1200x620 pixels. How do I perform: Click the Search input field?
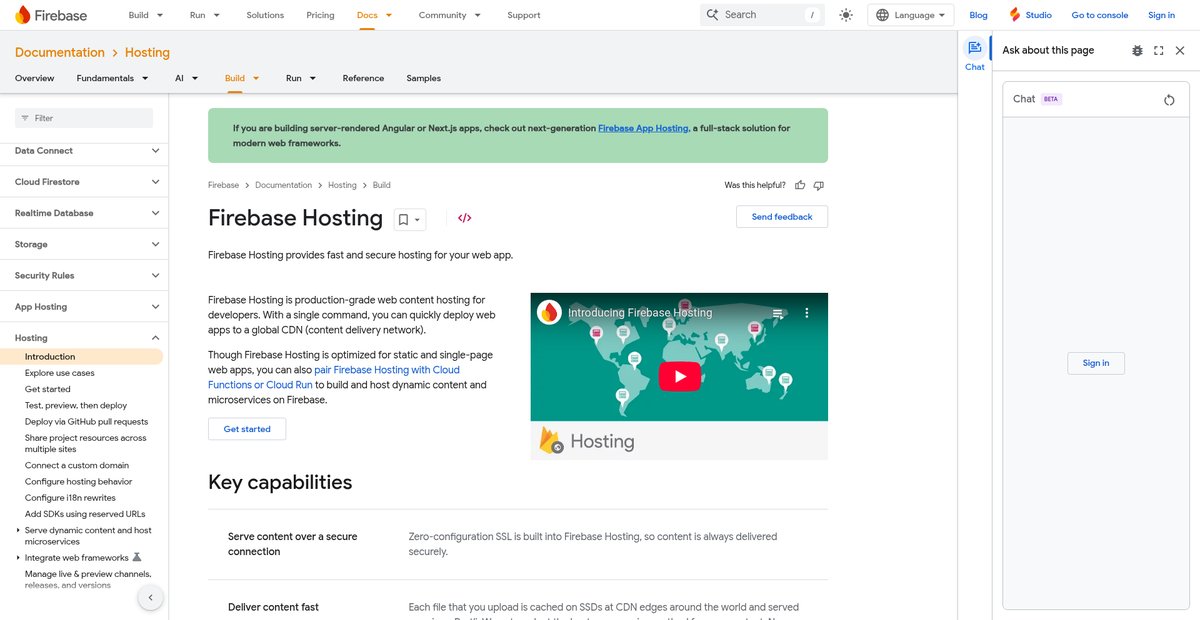(x=762, y=15)
